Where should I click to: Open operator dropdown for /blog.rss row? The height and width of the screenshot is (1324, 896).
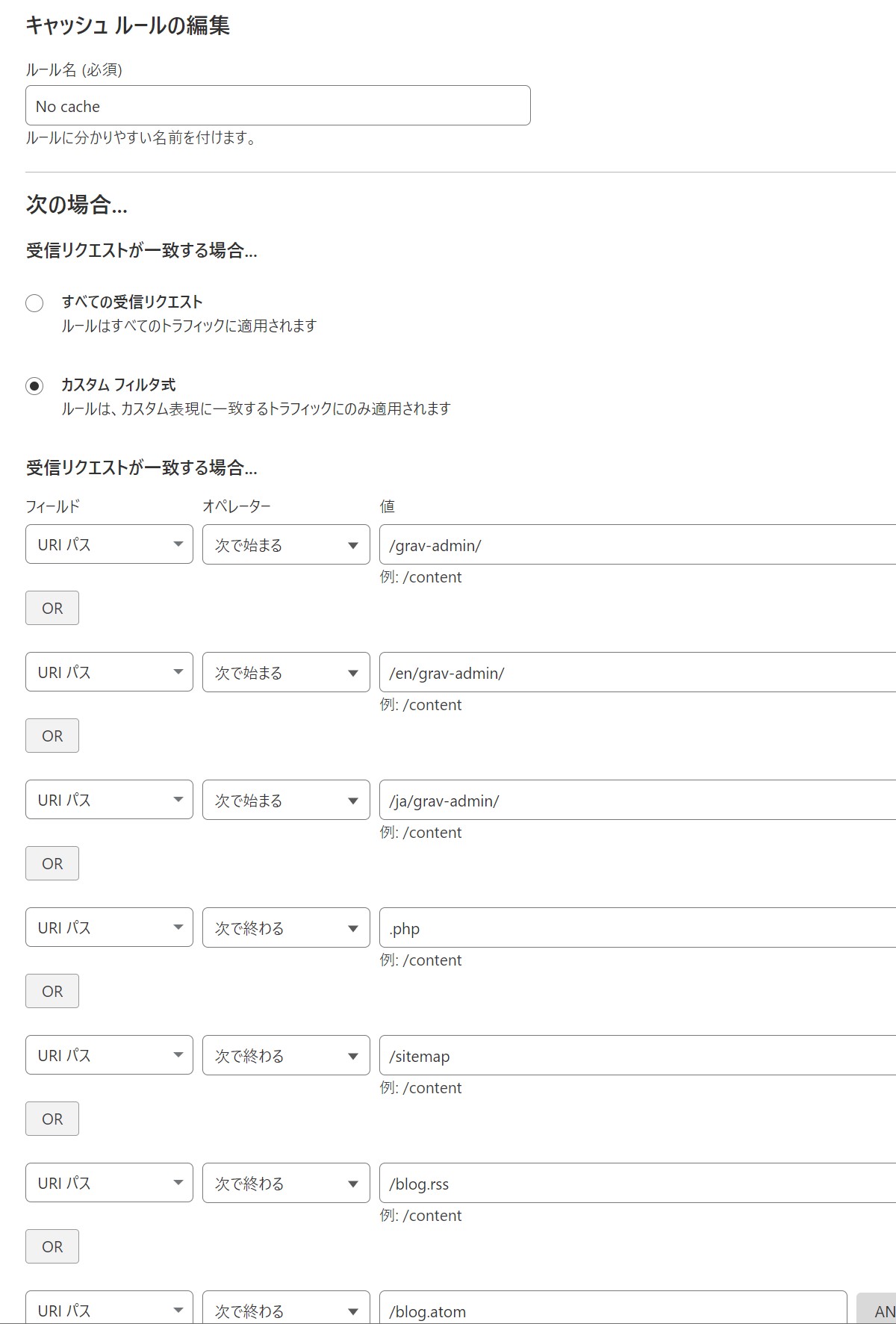286,1183
